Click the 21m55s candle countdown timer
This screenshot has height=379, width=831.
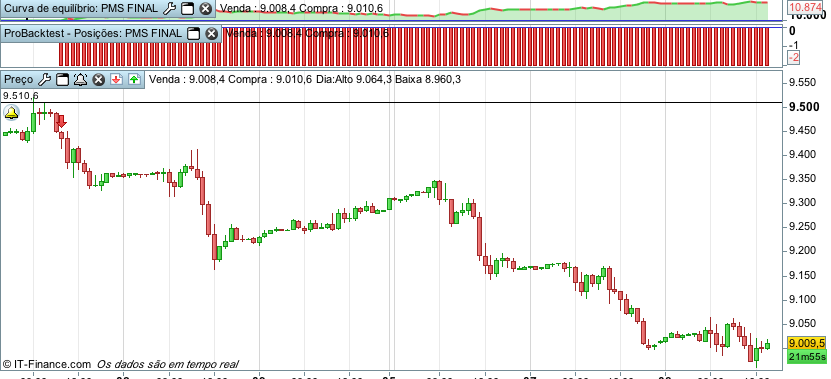point(807,357)
